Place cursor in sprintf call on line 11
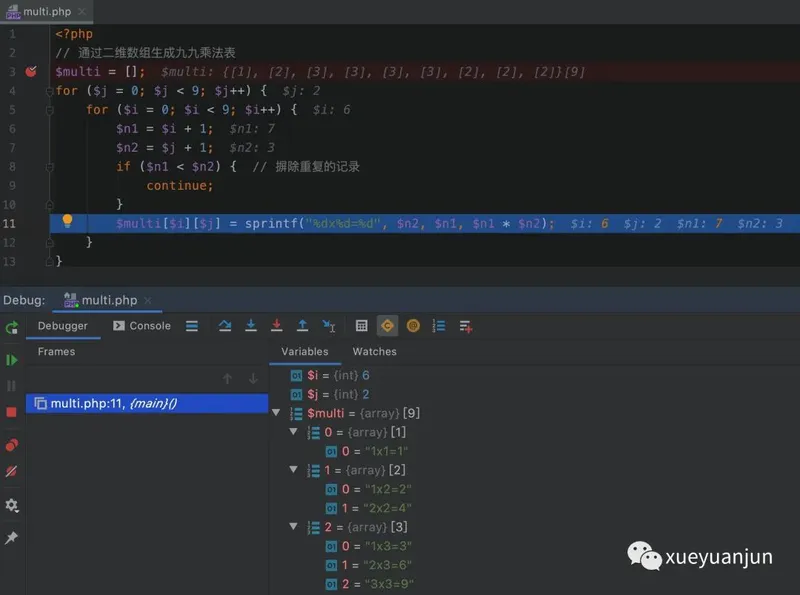This screenshot has width=800, height=595. [x=399, y=224]
